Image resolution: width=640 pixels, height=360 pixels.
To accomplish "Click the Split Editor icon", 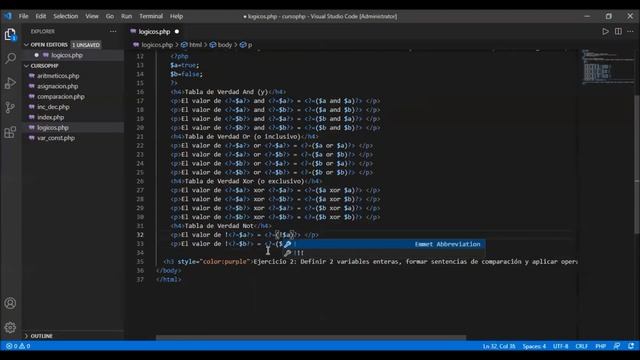I will tap(618, 31).
